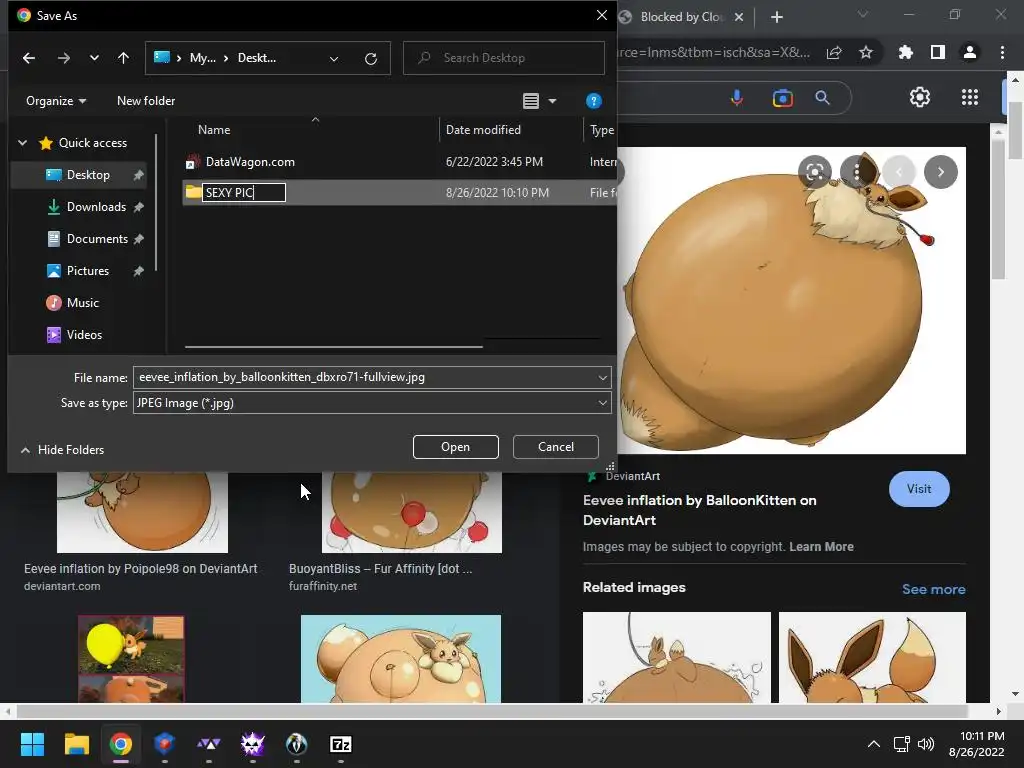Toggle Chrome side panel

[x=938, y=53]
